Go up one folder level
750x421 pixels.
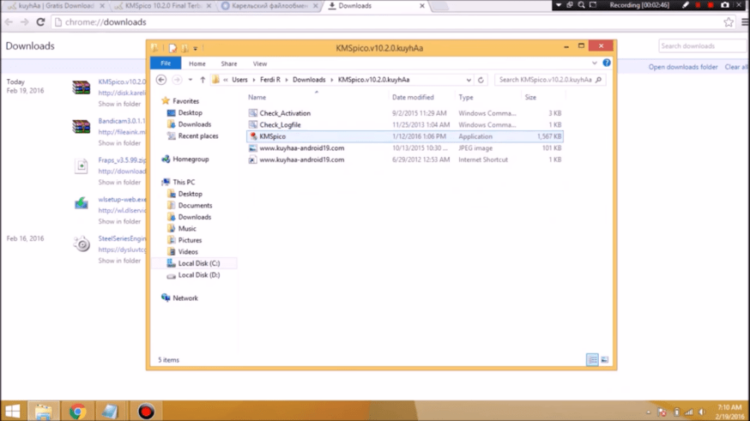coord(202,80)
